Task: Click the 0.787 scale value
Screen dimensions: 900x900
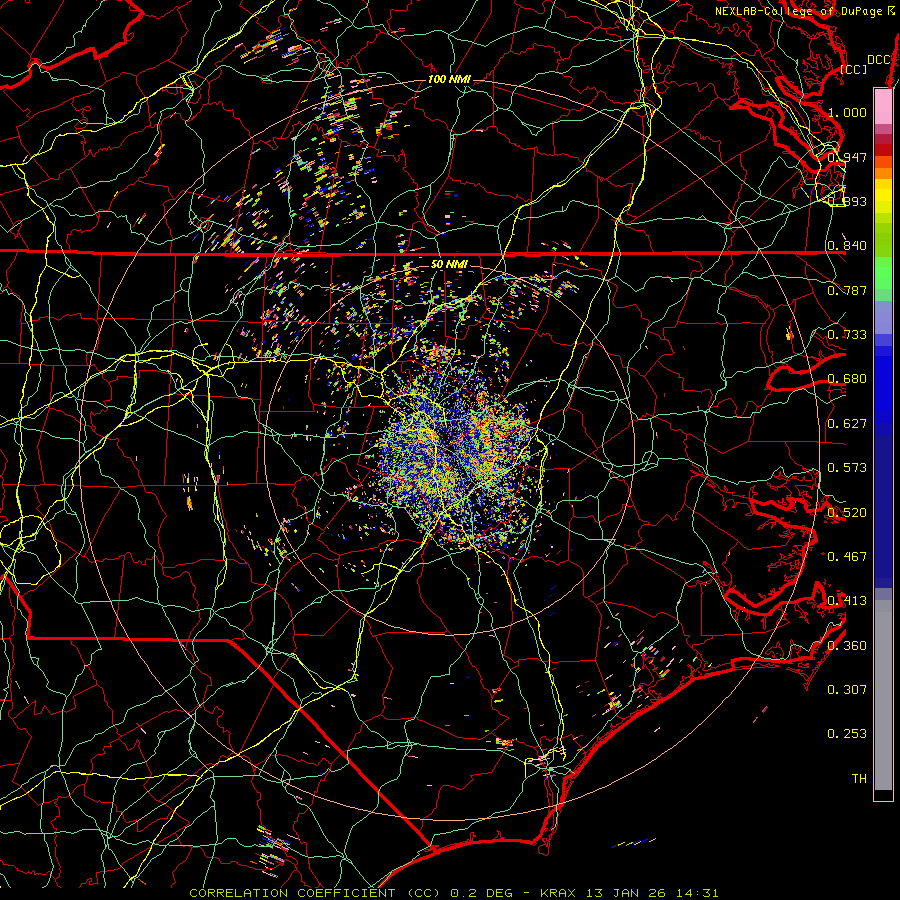Action: coord(847,290)
